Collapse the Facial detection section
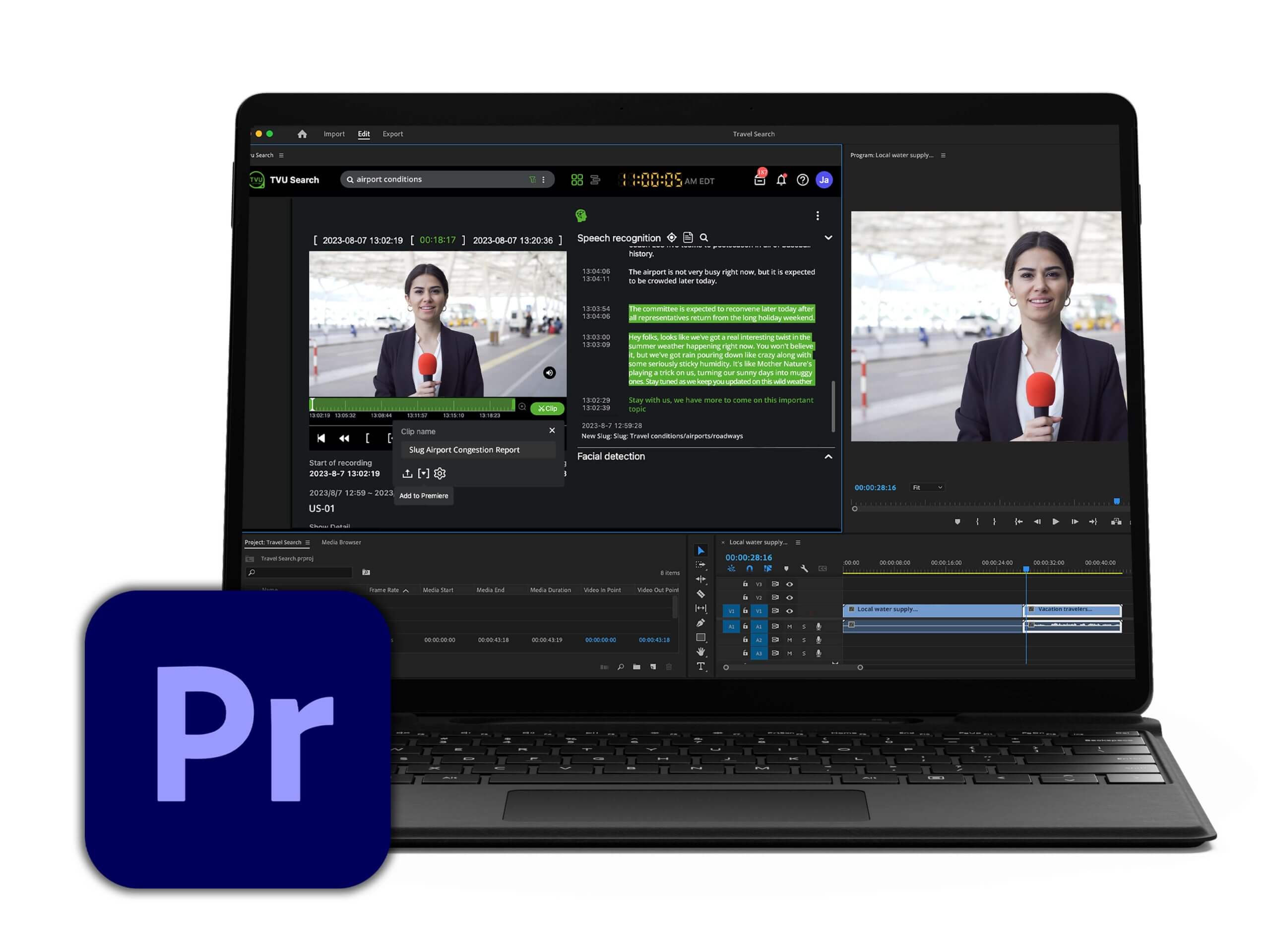 click(x=828, y=457)
